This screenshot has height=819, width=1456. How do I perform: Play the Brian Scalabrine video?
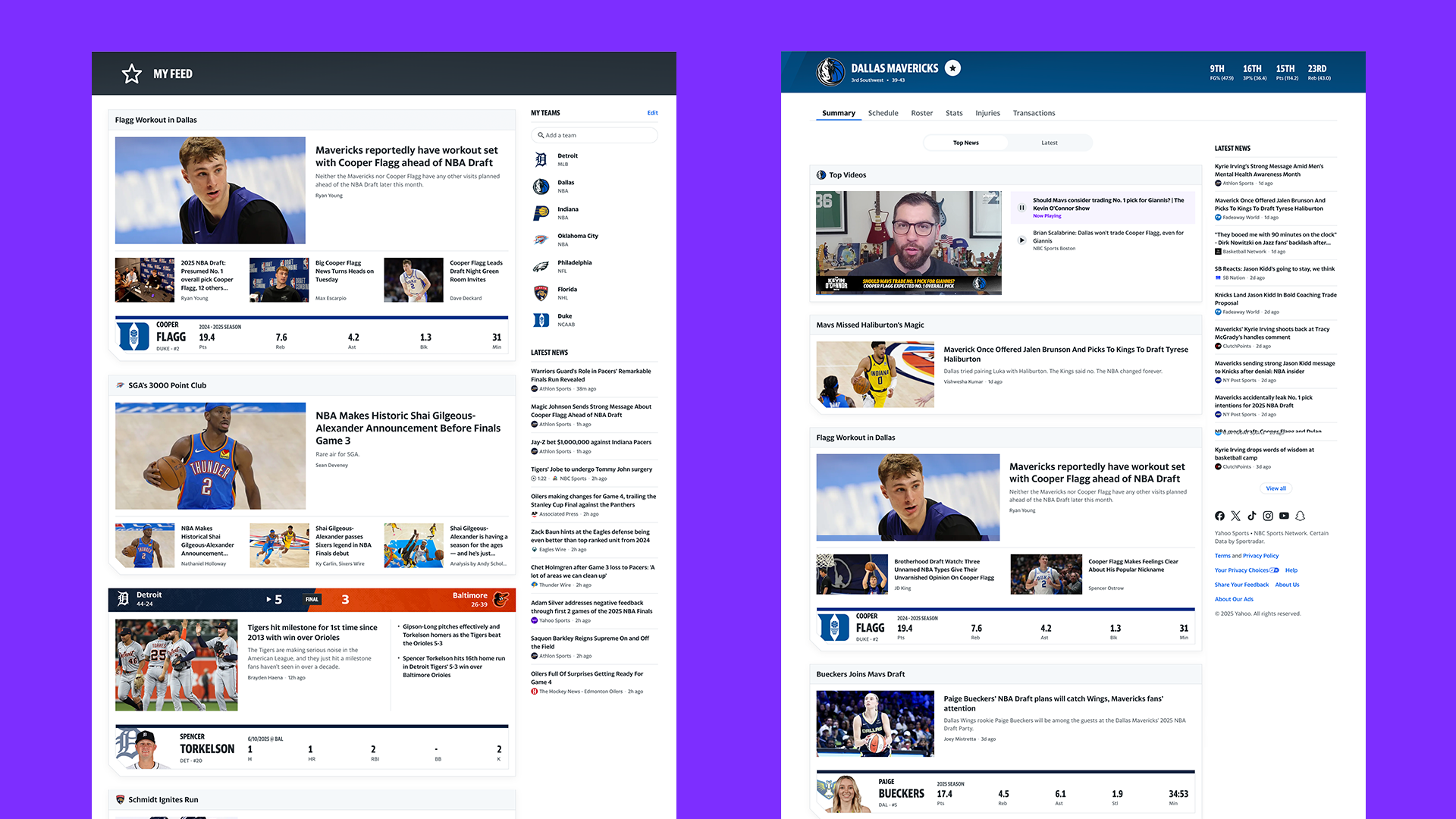pyautogui.click(x=1021, y=240)
